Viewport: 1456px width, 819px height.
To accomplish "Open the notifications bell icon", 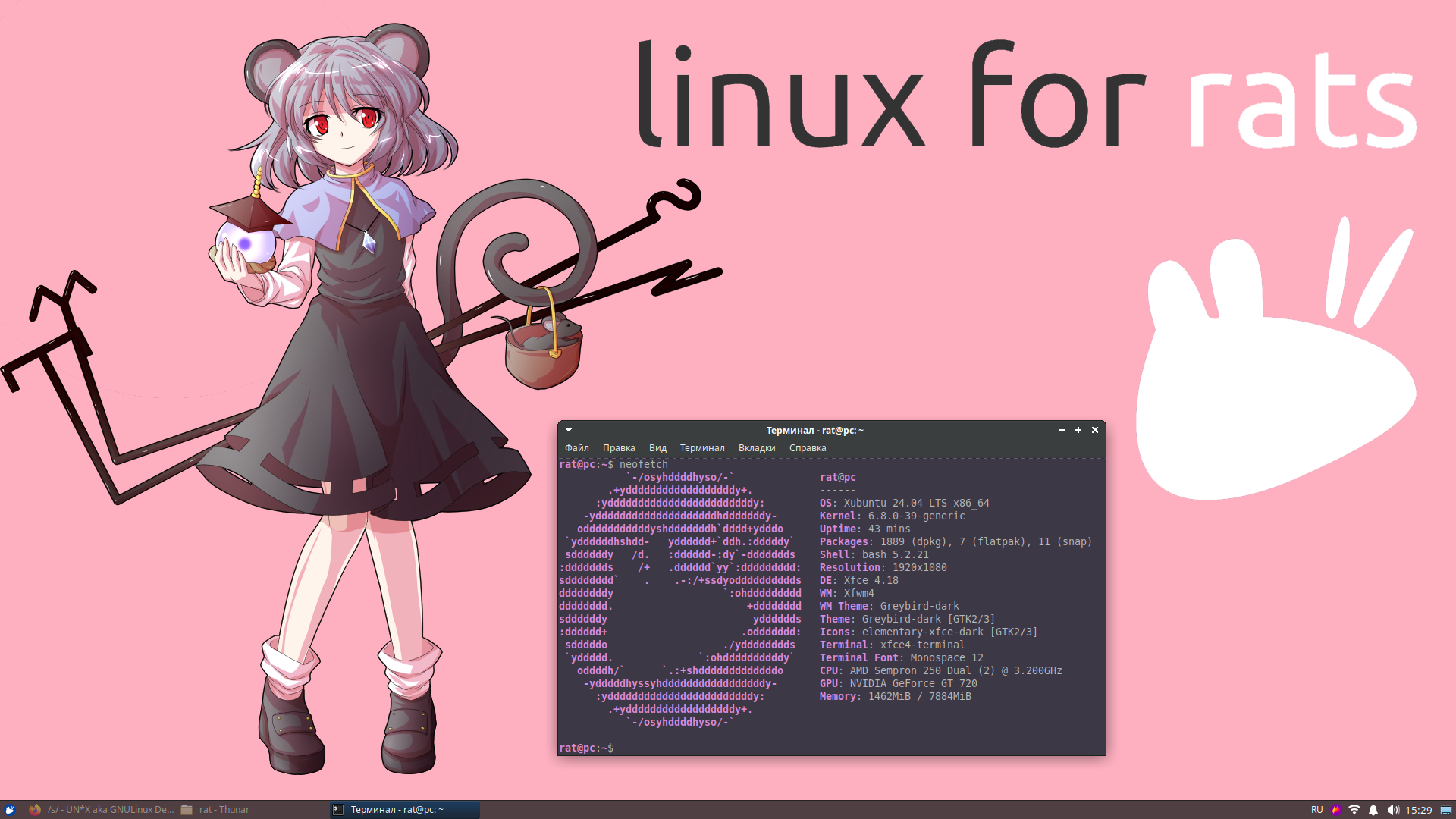I will (x=1373, y=810).
